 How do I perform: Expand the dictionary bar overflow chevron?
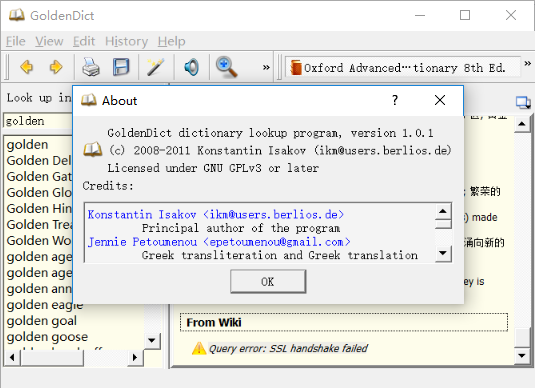pos(527,63)
